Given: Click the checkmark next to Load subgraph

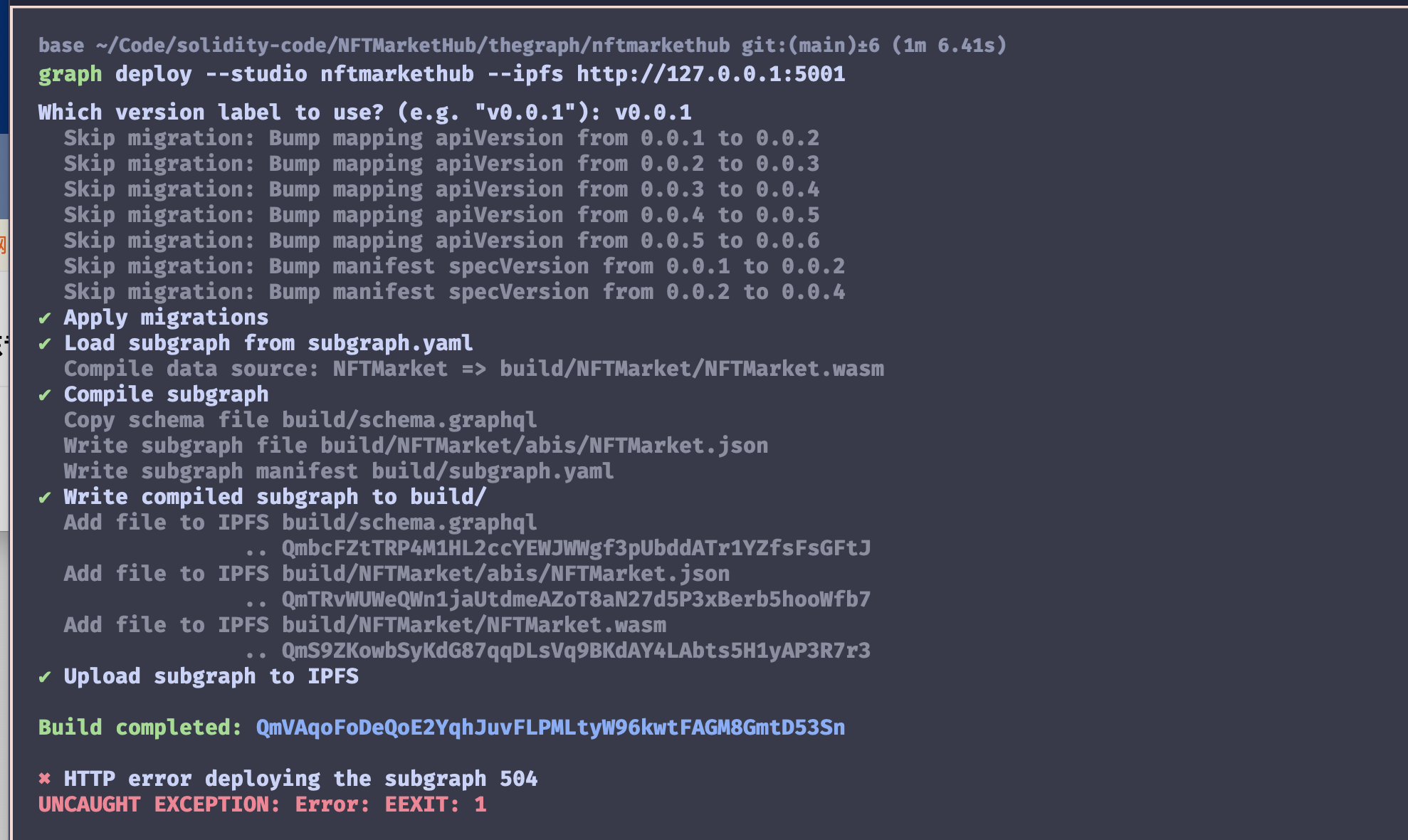Looking at the screenshot, I should [45, 343].
